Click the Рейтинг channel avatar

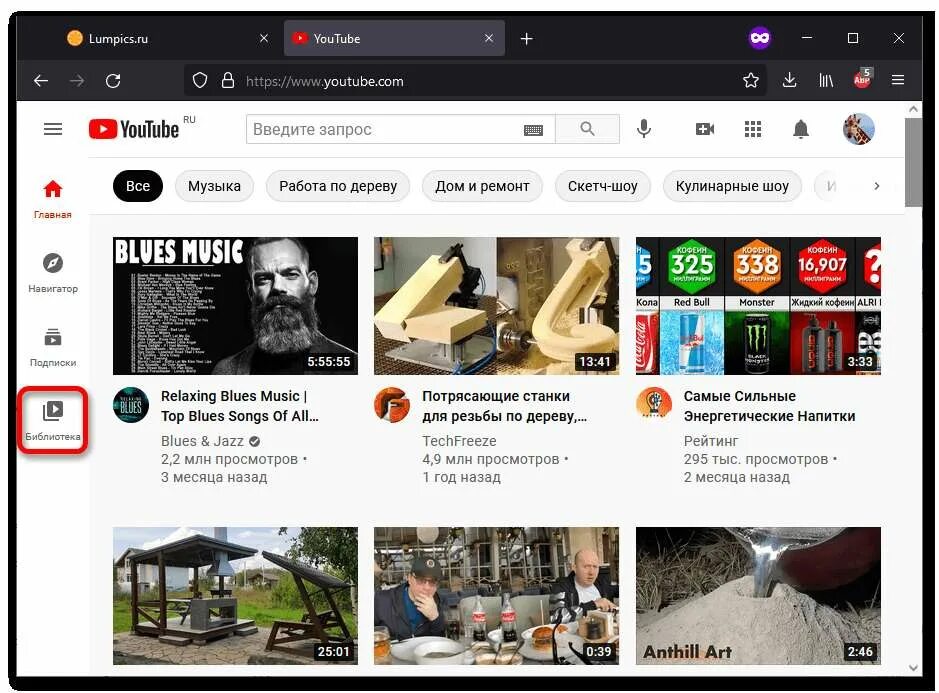coord(653,403)
